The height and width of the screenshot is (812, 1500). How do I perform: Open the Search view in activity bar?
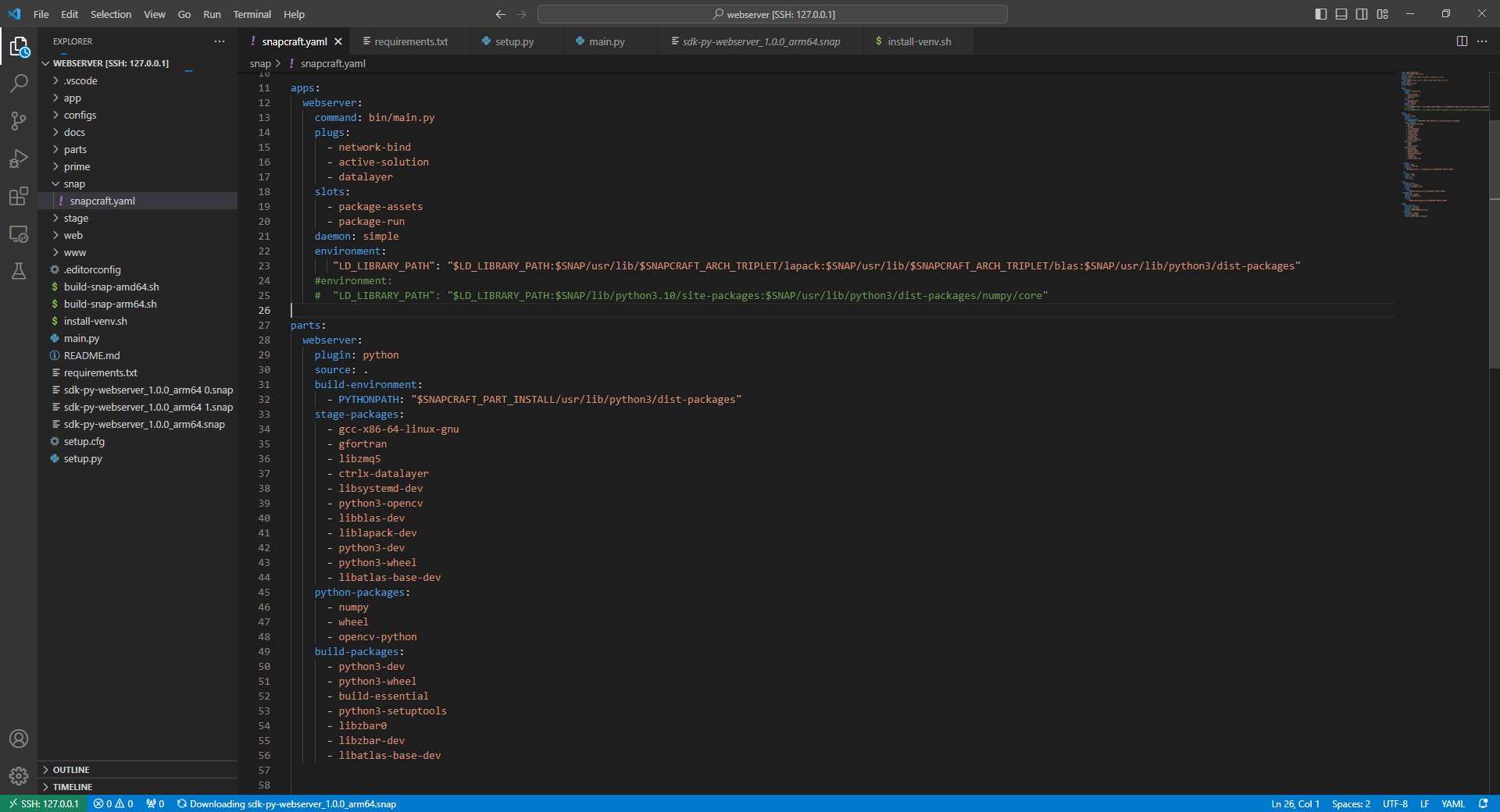[19, 84]
